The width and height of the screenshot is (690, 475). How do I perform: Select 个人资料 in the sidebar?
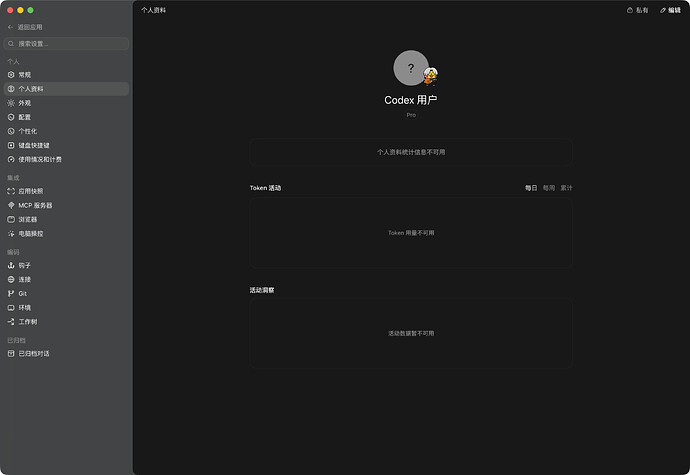click(x=66, y=89)
